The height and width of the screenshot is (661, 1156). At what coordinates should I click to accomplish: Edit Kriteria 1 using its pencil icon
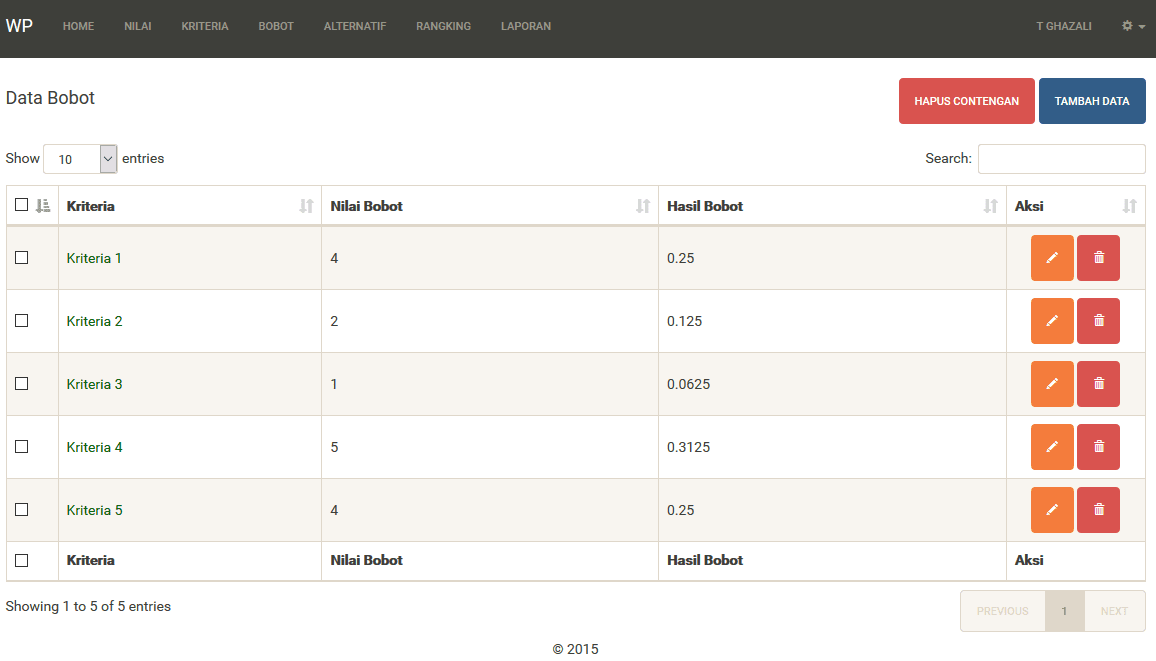1052,258
